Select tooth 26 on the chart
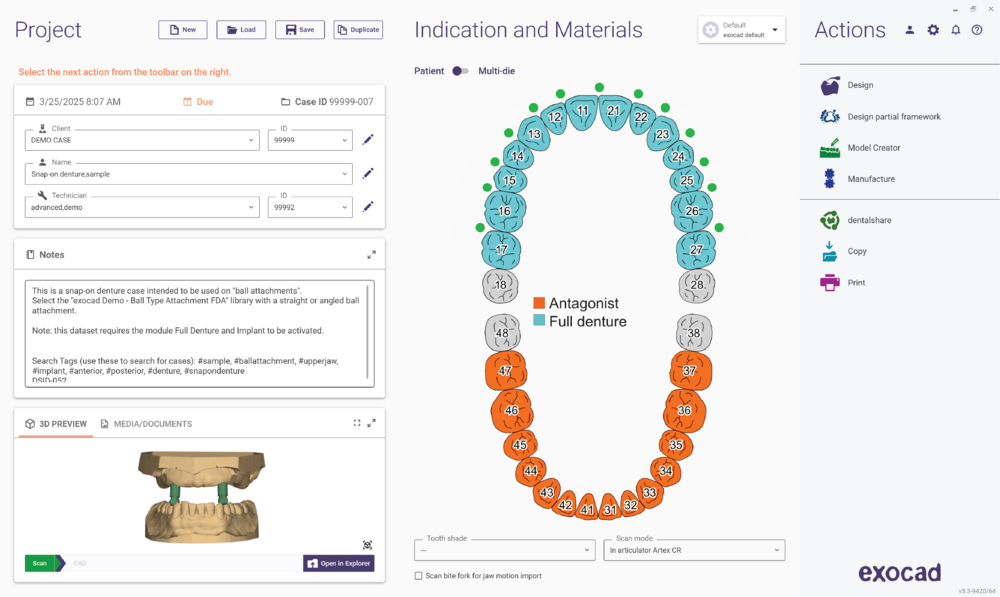Image resolution: width=1000 pixels, height=597 pixels. point(692,210)
